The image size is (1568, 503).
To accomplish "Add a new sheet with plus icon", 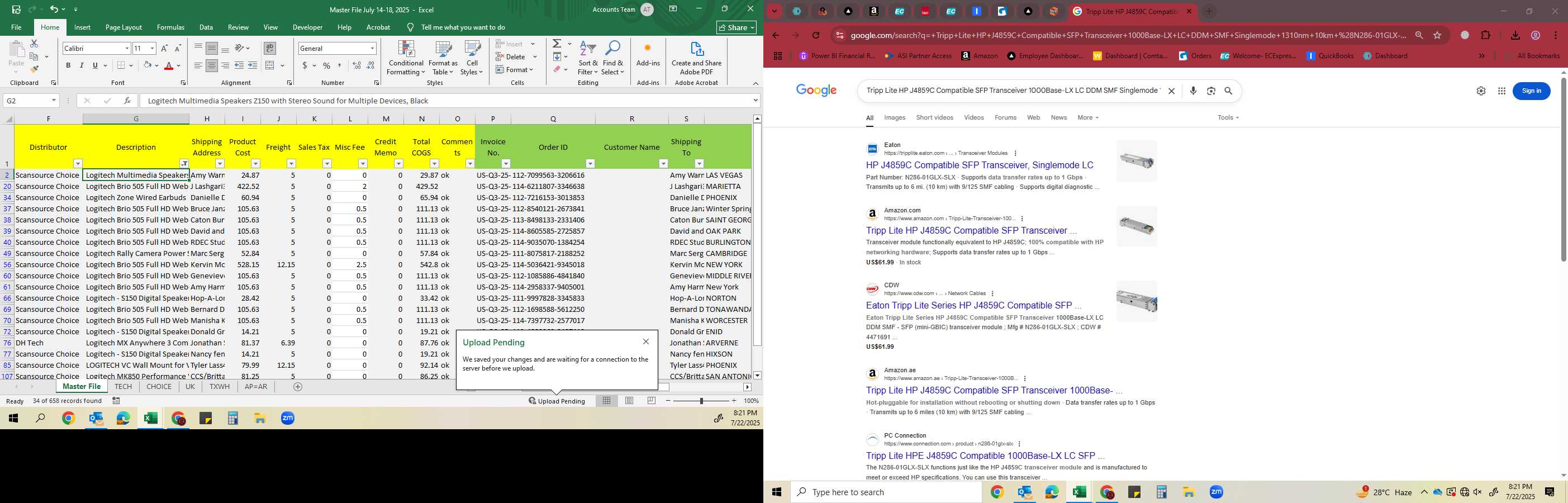I will [298, 387].
